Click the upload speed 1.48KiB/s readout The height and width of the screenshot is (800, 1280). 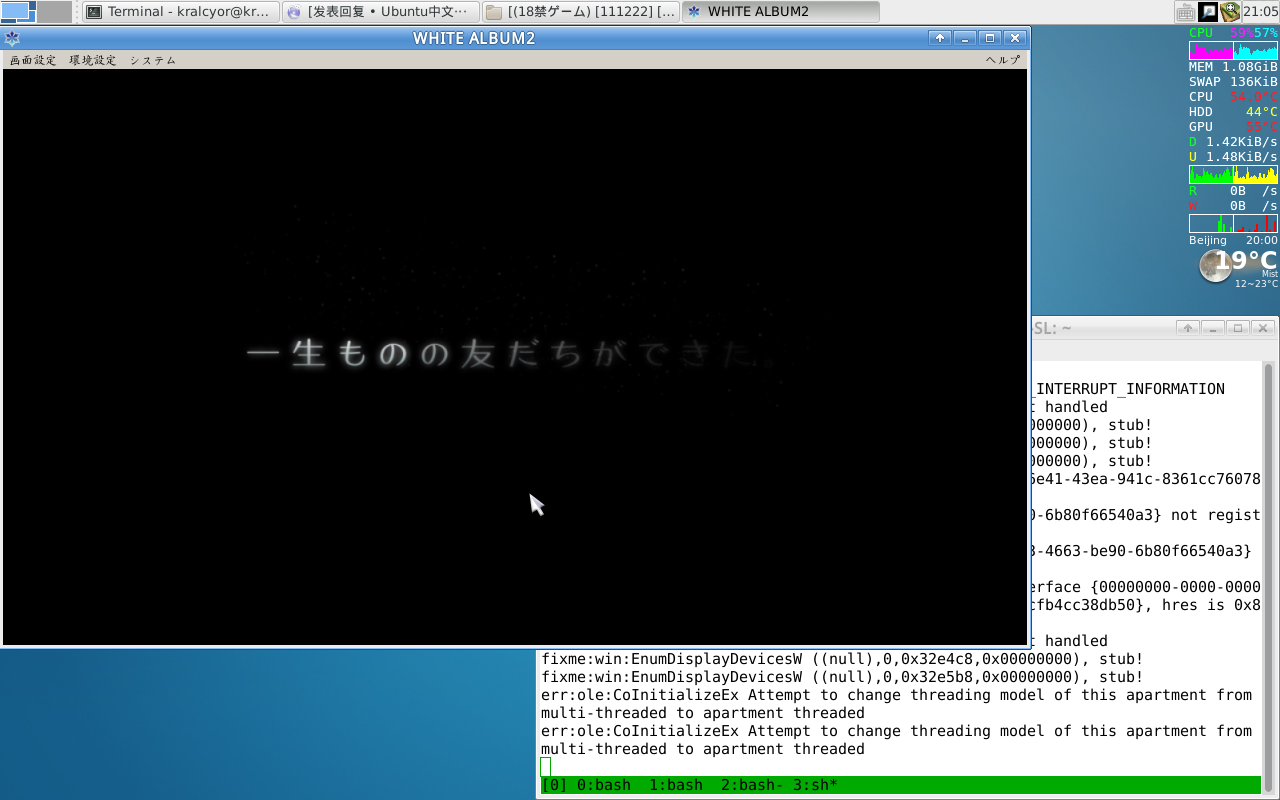pyautogui.click(x=1233, y=157)
